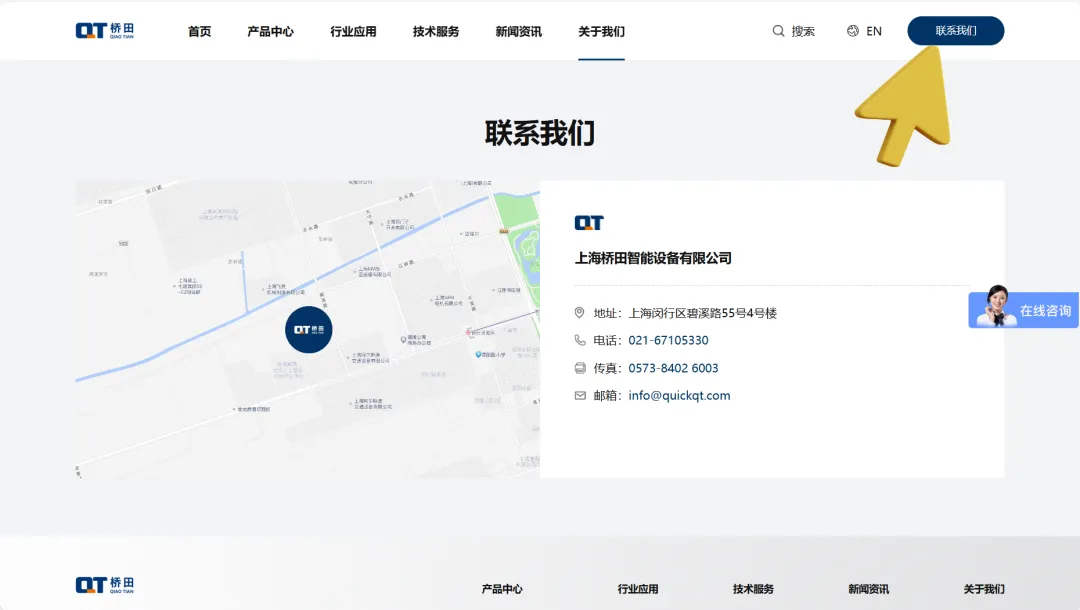Click the QT logo on the contact info card
This screenshot has width=1080, height=610.
tap(590, 222)
